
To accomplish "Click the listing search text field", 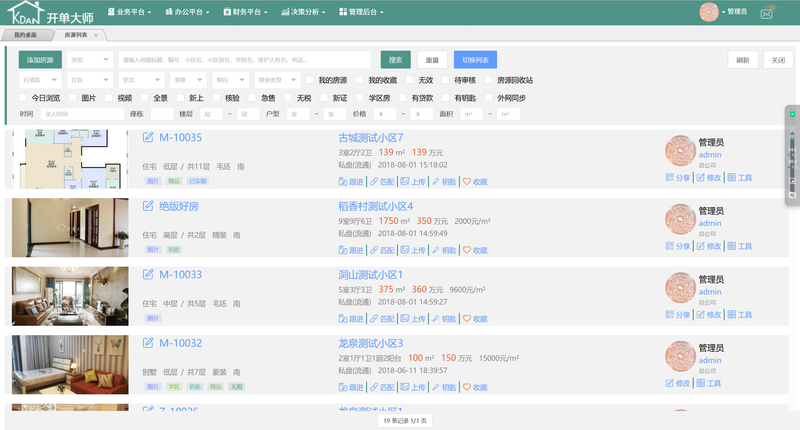I will (x=245, y=60).
